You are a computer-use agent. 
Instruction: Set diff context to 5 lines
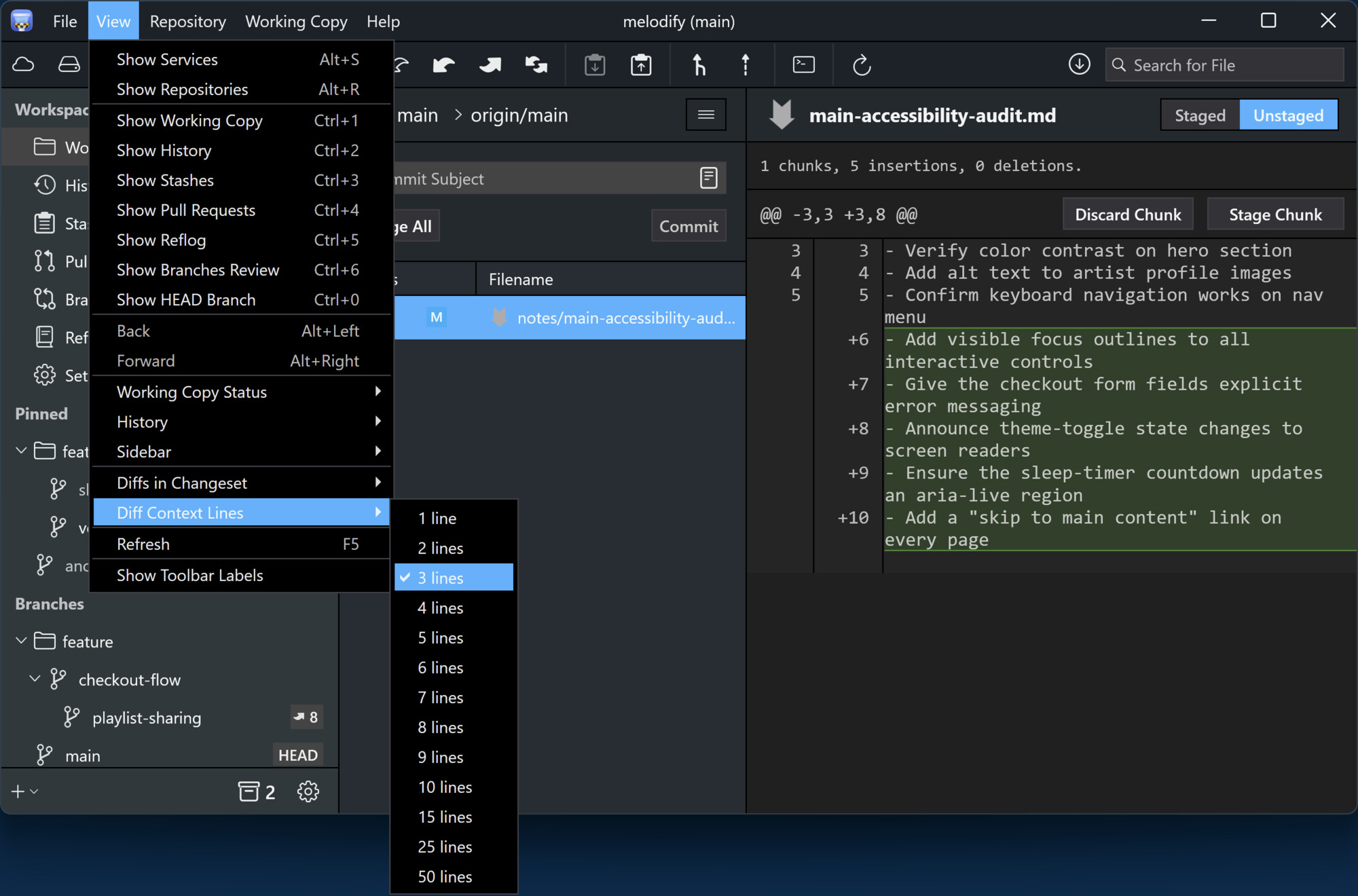point(454,637)
